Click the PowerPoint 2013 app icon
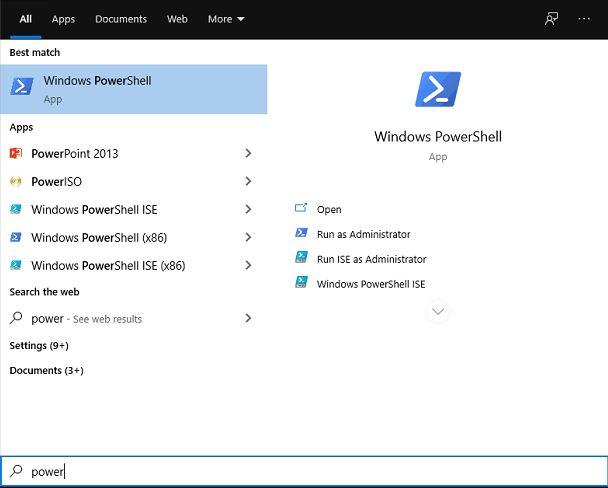The width and height of the screenshot is (608, 488). [x=16, y=153]
